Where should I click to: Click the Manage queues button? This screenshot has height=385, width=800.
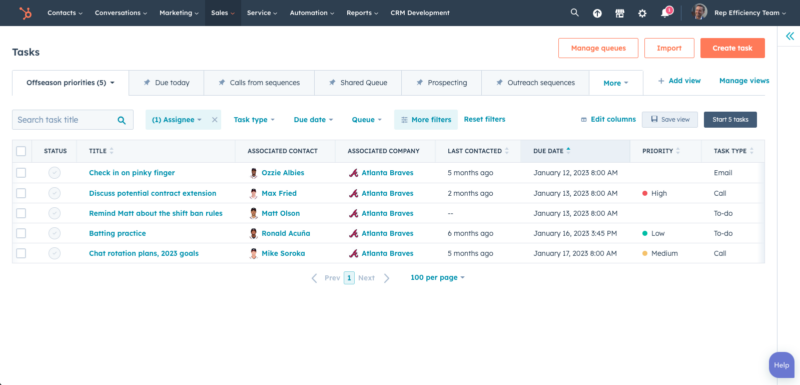pyautogui.click(x=598, y=48)
